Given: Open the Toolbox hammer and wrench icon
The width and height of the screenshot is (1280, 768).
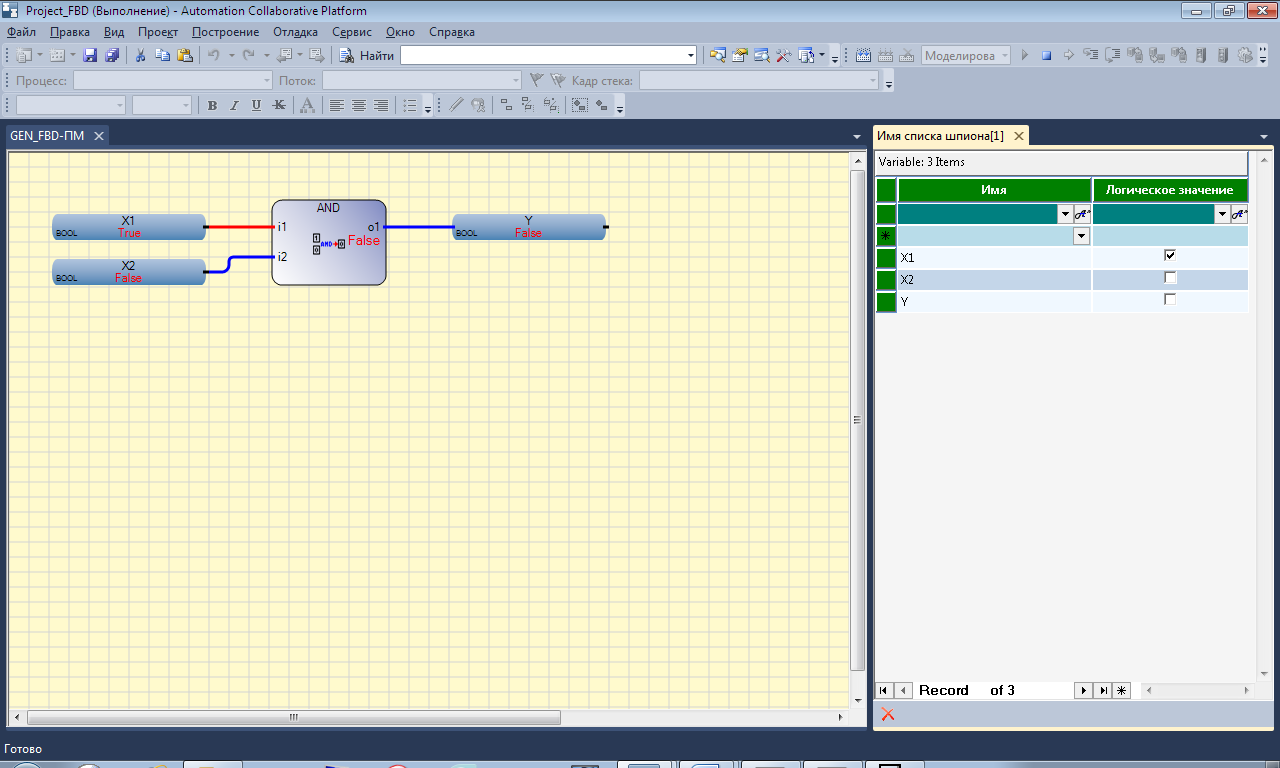Looking at the screenshot, I should (784, 55).
